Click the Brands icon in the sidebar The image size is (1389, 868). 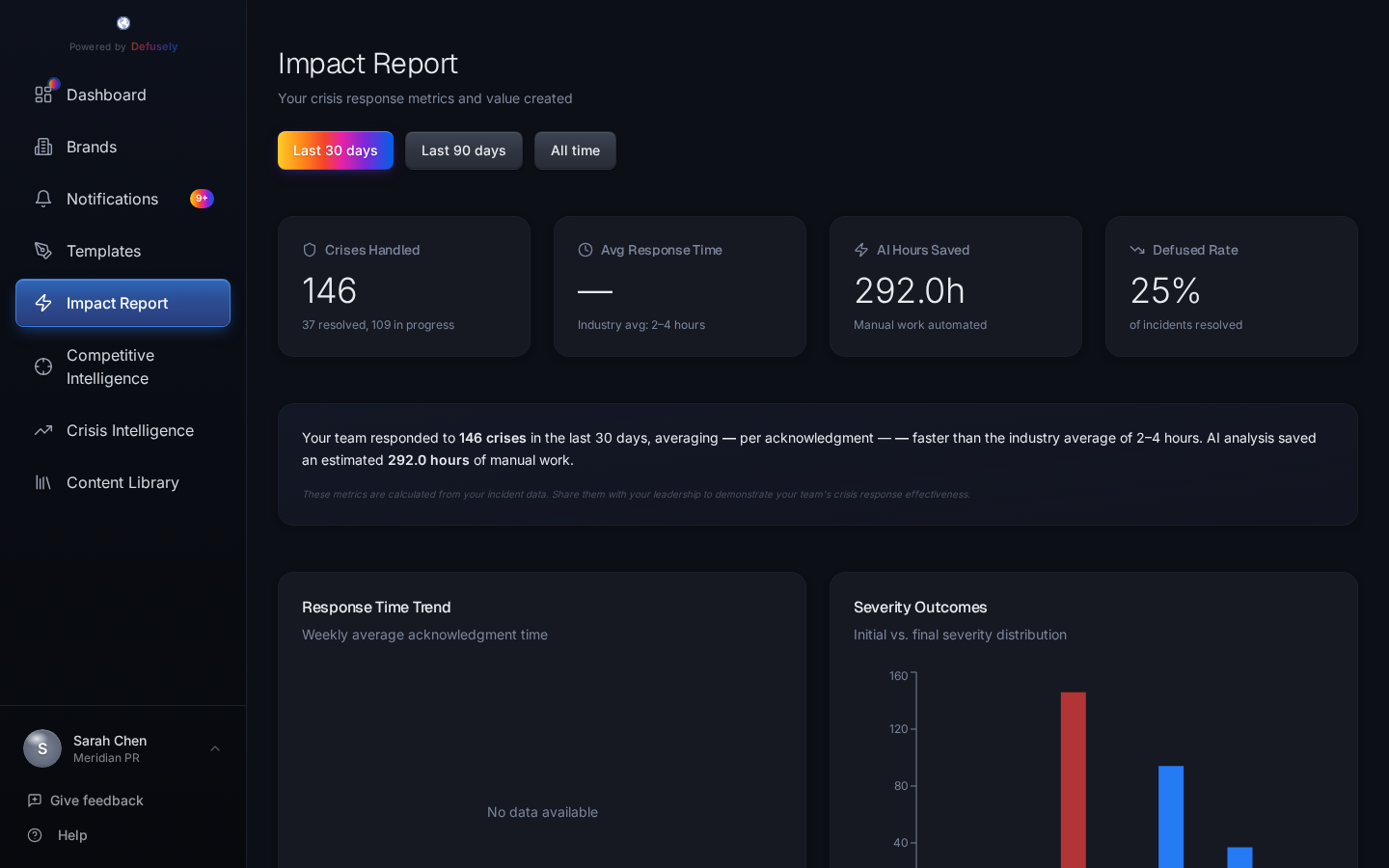[x=43, y=147]
